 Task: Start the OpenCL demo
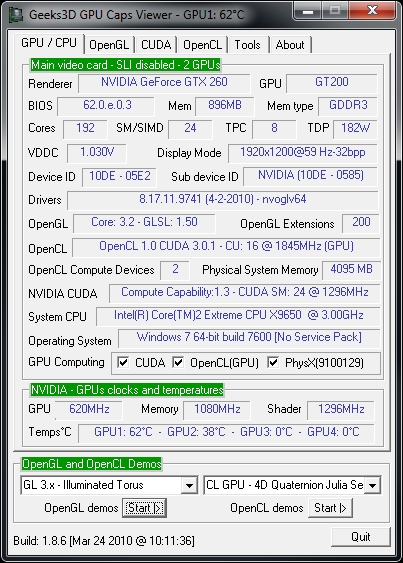pos(330,508)
